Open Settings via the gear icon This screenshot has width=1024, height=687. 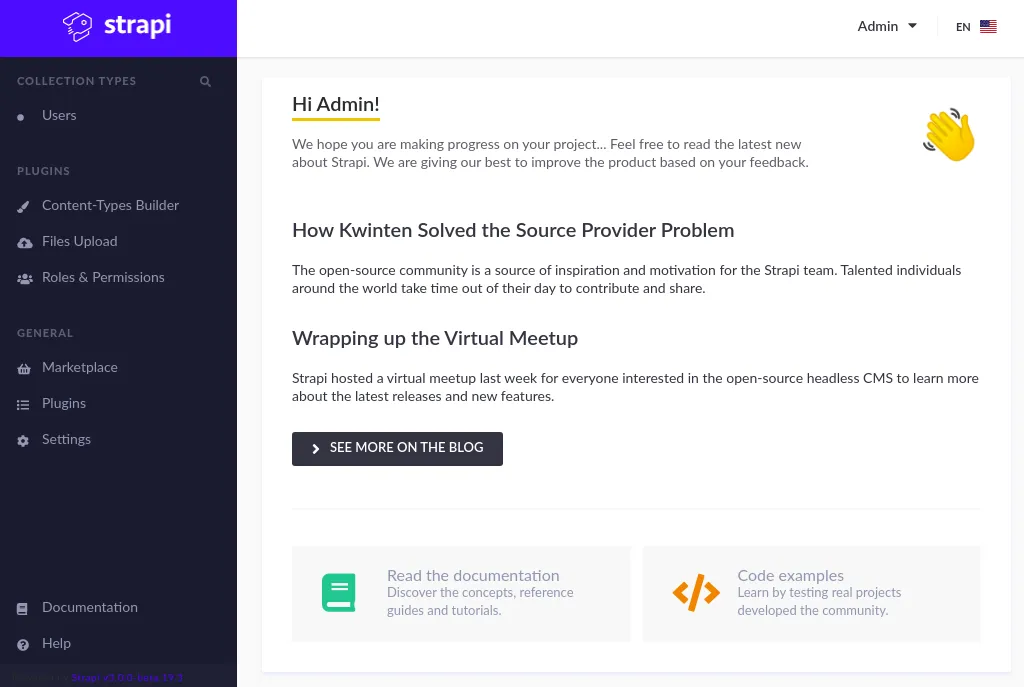pyautogui.click(x=24, y=439)
